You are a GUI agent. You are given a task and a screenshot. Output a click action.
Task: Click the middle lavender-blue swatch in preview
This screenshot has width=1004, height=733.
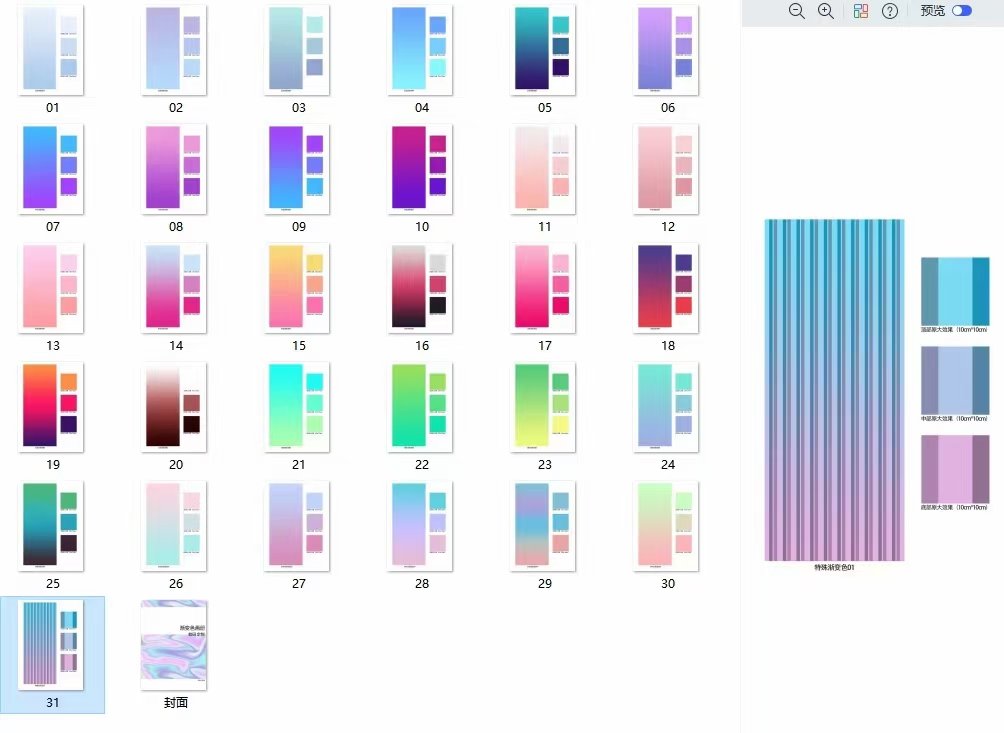click(x=955, y=380)
